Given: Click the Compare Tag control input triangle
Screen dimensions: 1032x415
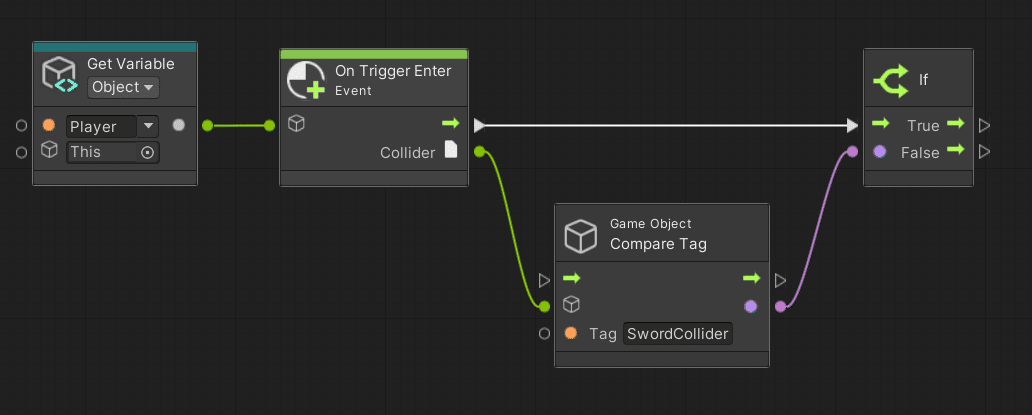Looking at the screenshot, I should point(544,280).
